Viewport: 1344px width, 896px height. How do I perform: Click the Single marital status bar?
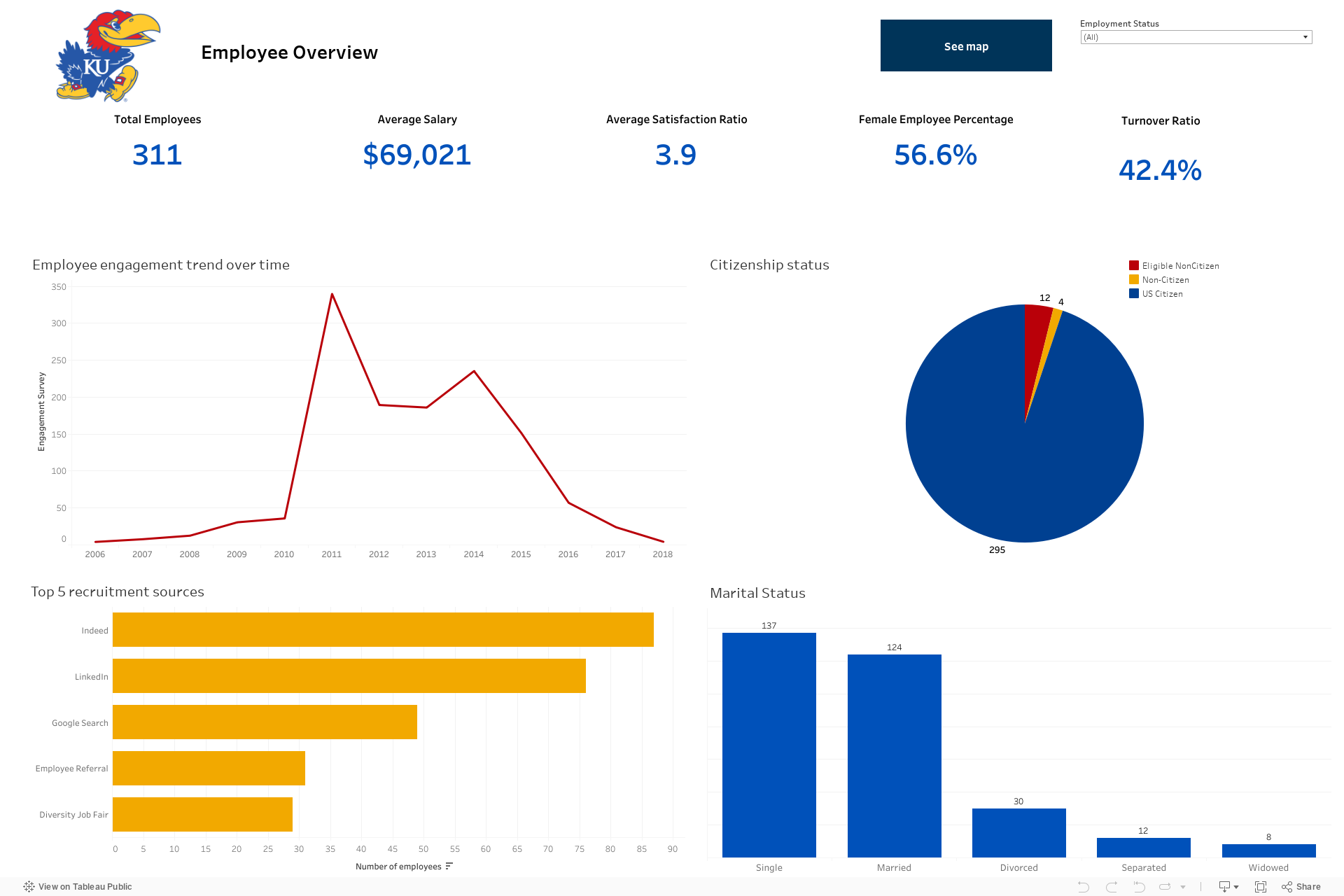coord(769,745)
